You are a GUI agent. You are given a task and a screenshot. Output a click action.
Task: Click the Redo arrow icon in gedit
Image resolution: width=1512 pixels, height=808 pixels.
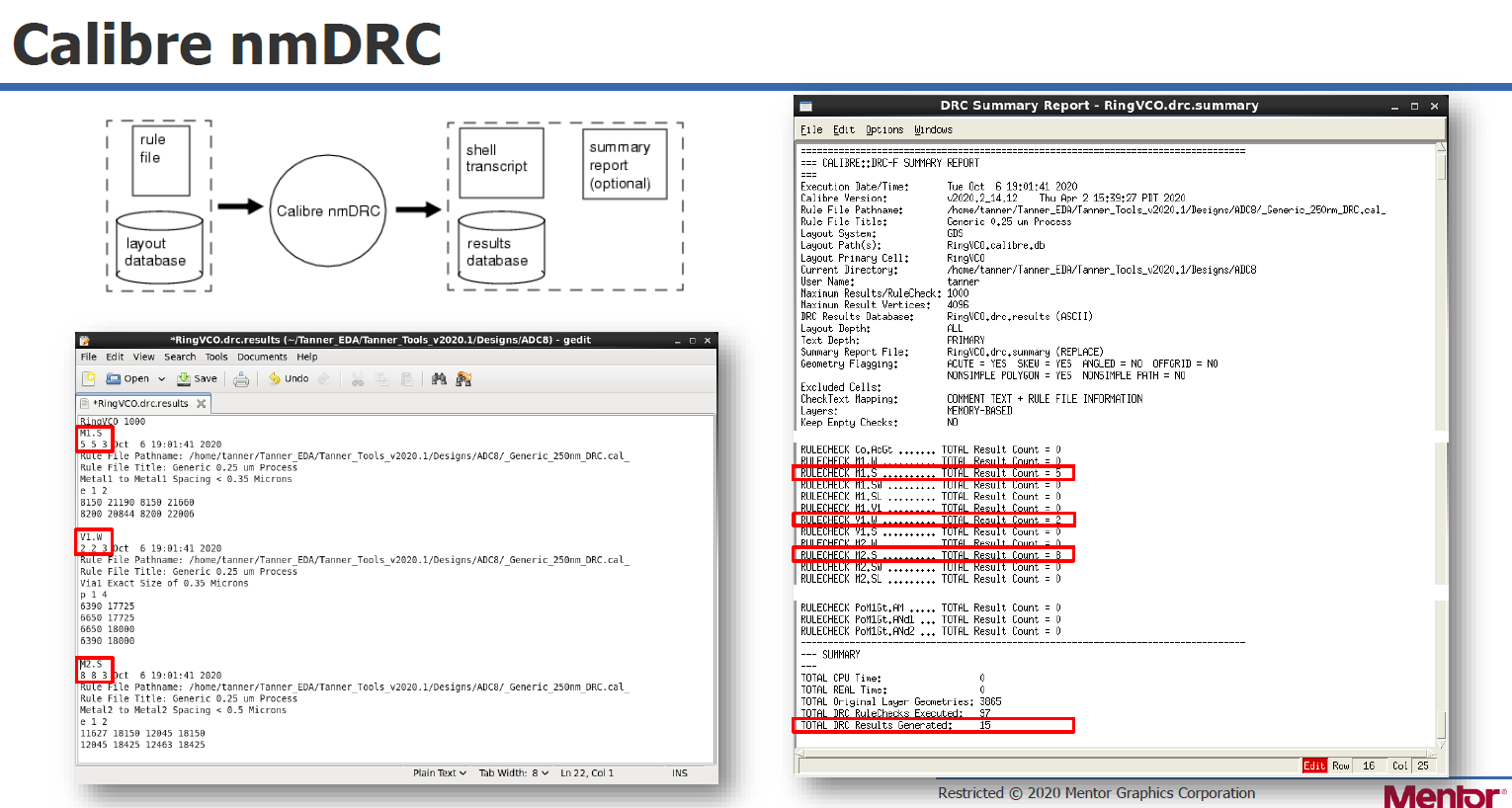323,378
